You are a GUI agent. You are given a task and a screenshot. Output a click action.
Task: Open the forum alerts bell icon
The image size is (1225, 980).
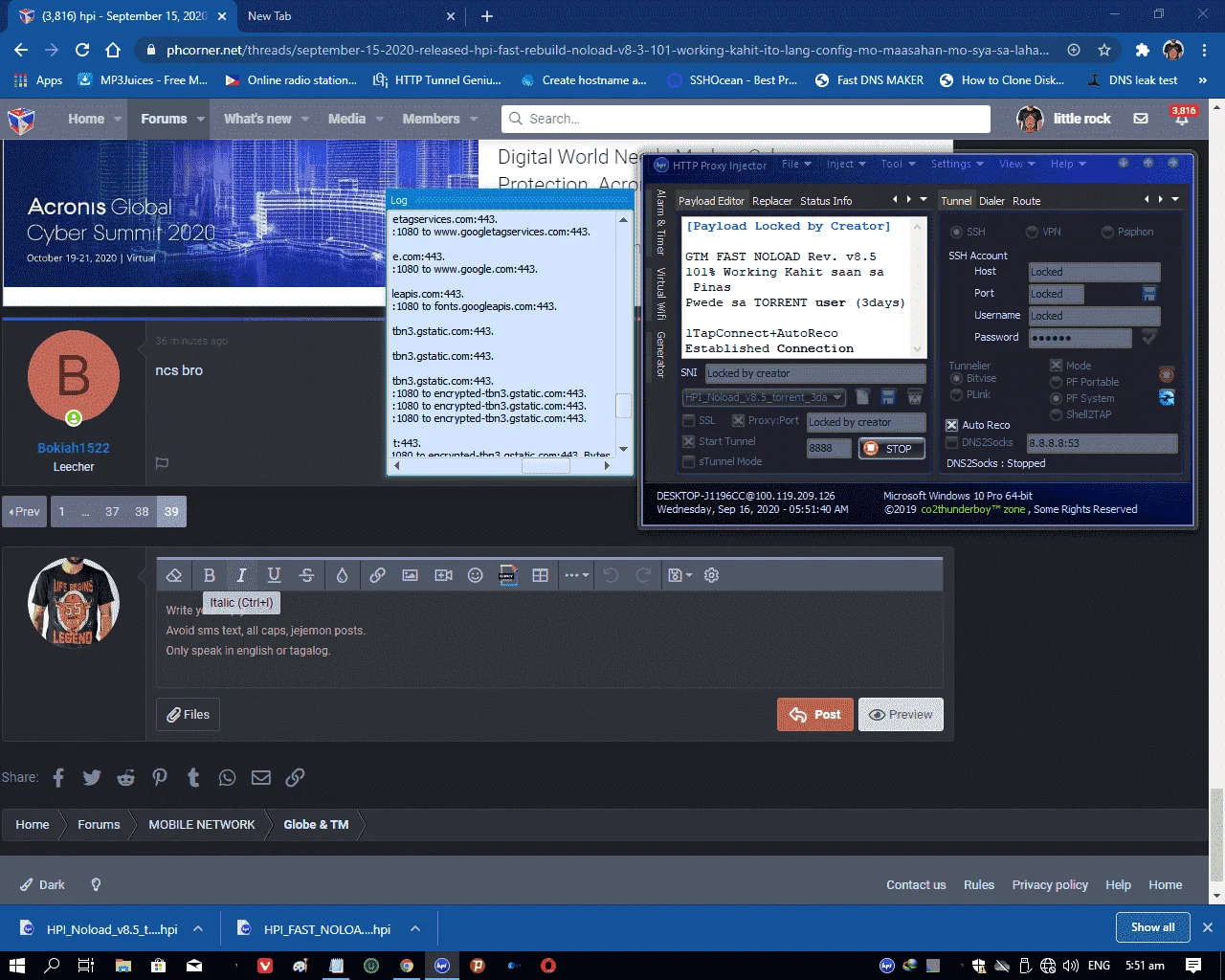(x=1182, y=119)
